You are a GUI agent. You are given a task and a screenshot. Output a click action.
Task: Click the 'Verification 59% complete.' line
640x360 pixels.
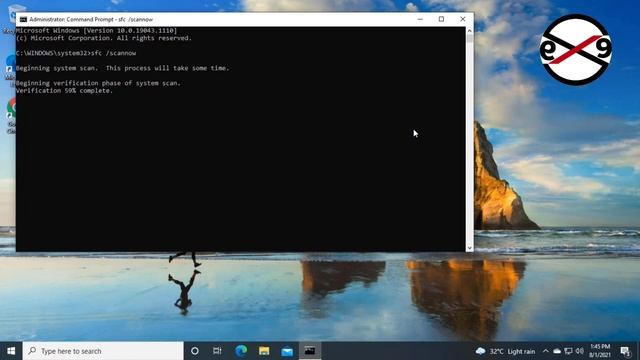[x=64, y=91]
